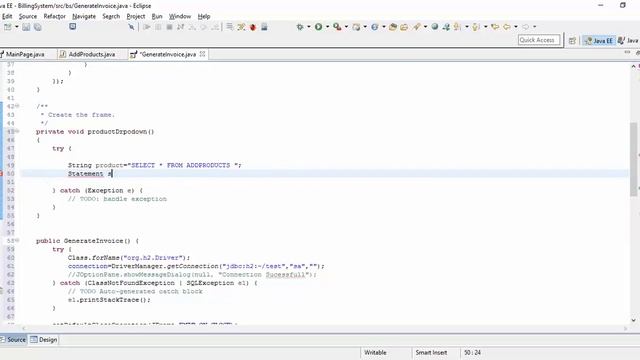Image resolution: width=640 pixels, height=360 pixels.
Task: Click the Run External Tools icon
Action: pos(337,27)
